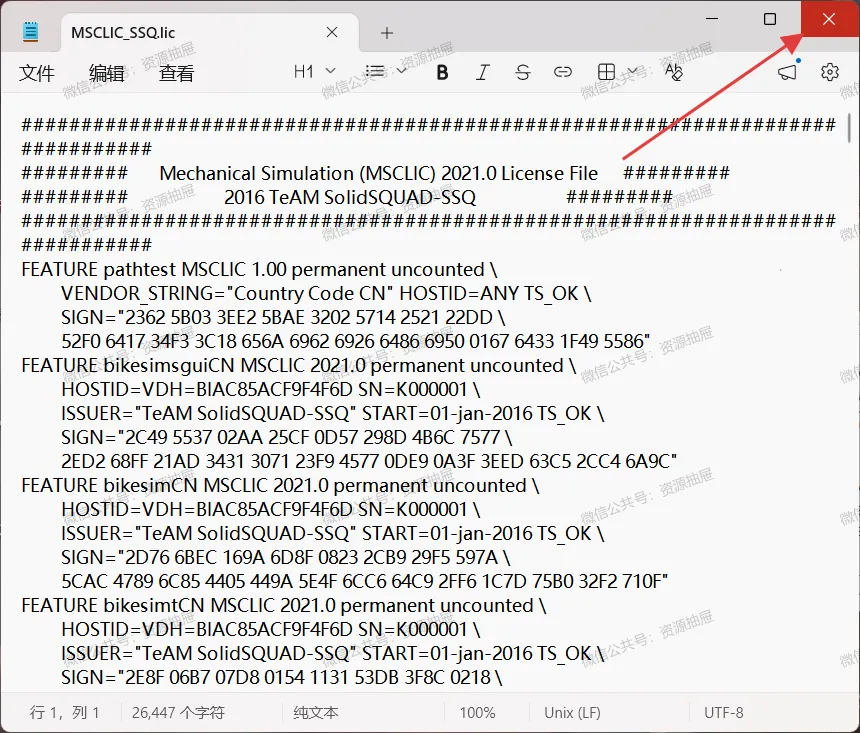Screen dimensions: 860x733
Task: Open the H1 heading dropdown
Action: tap(314, 72)
